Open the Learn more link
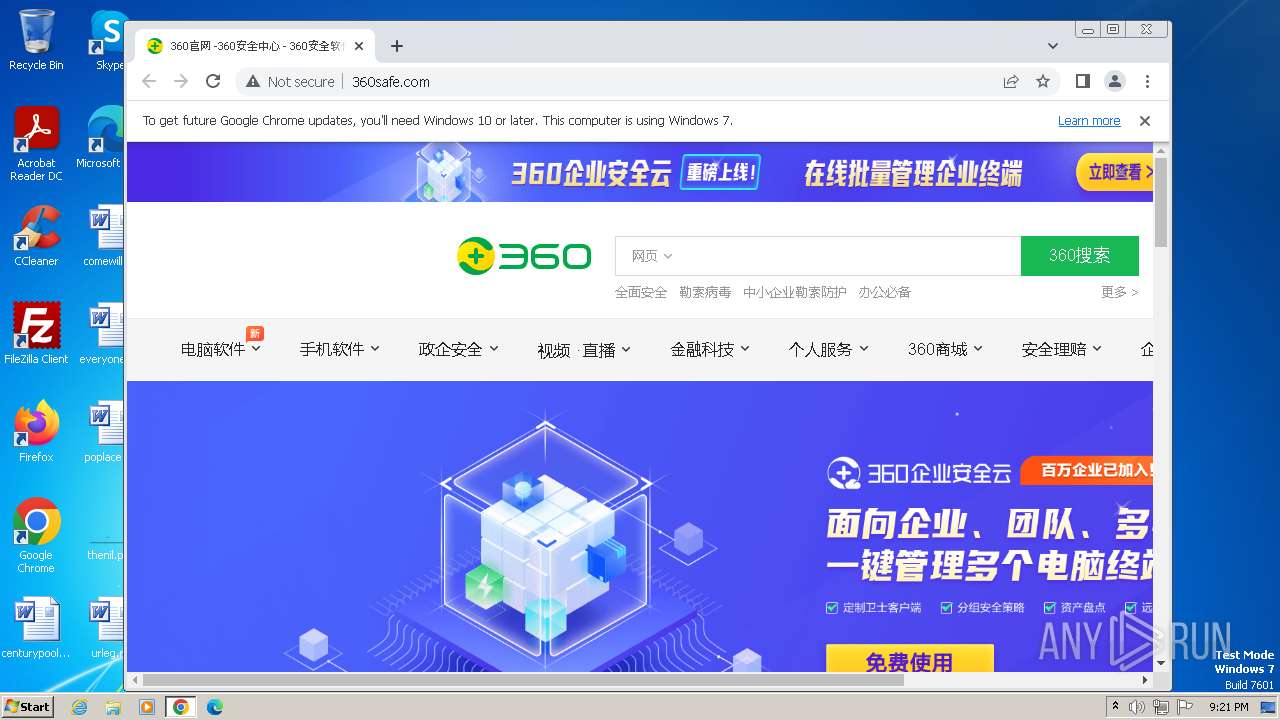The image size is (1280, 720). 1089,121
